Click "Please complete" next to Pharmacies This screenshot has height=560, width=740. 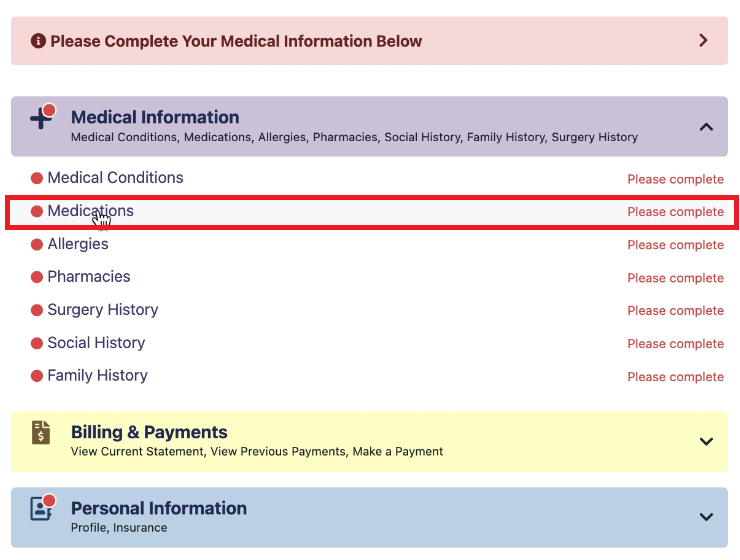coord(675,278)
